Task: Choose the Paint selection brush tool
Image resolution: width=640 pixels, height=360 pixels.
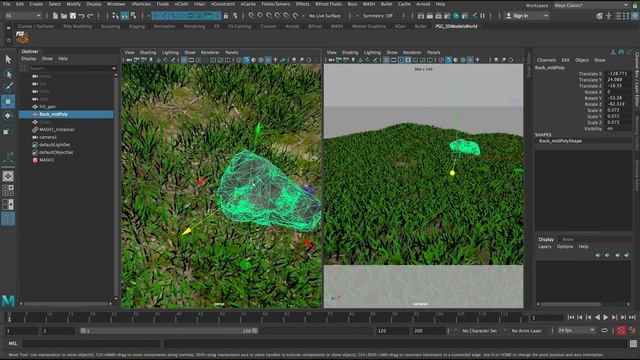Action: coord(8,87)
